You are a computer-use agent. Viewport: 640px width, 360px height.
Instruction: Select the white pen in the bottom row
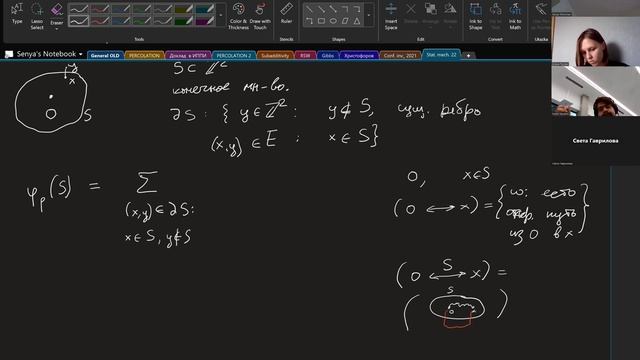coord(78,20)
